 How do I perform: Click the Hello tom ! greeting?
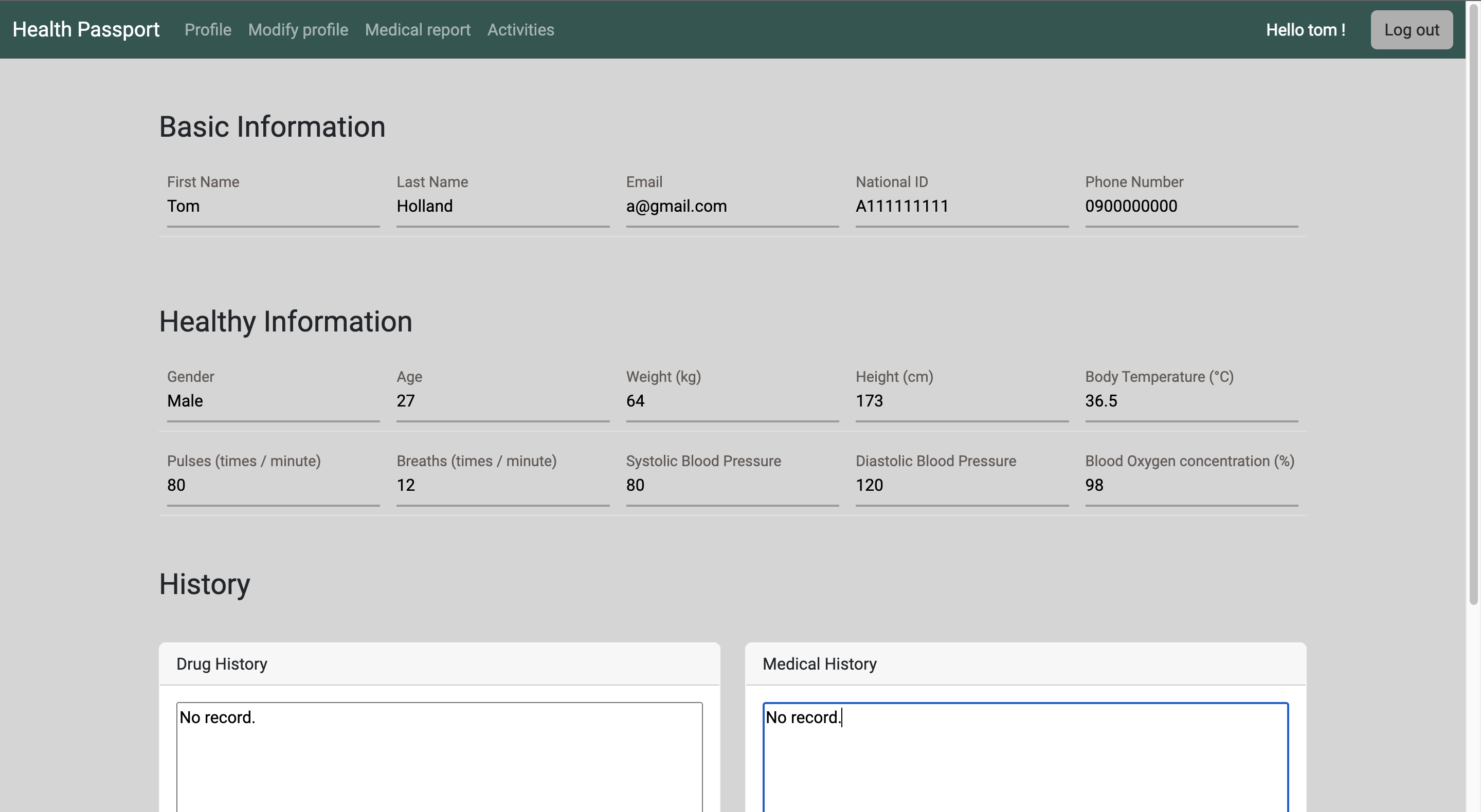coord(1305,30)
